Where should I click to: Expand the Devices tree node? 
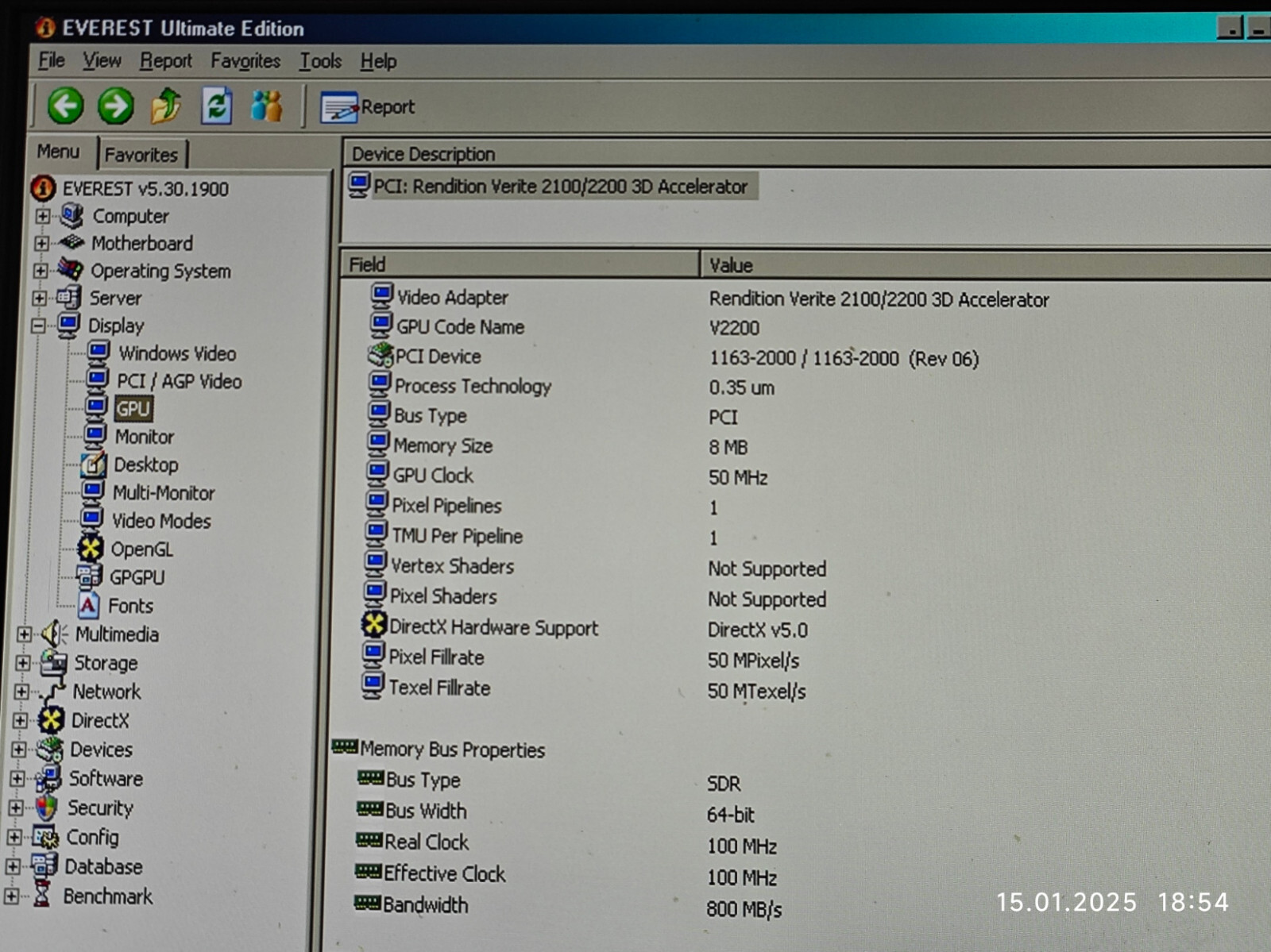[x=19, y=750]
